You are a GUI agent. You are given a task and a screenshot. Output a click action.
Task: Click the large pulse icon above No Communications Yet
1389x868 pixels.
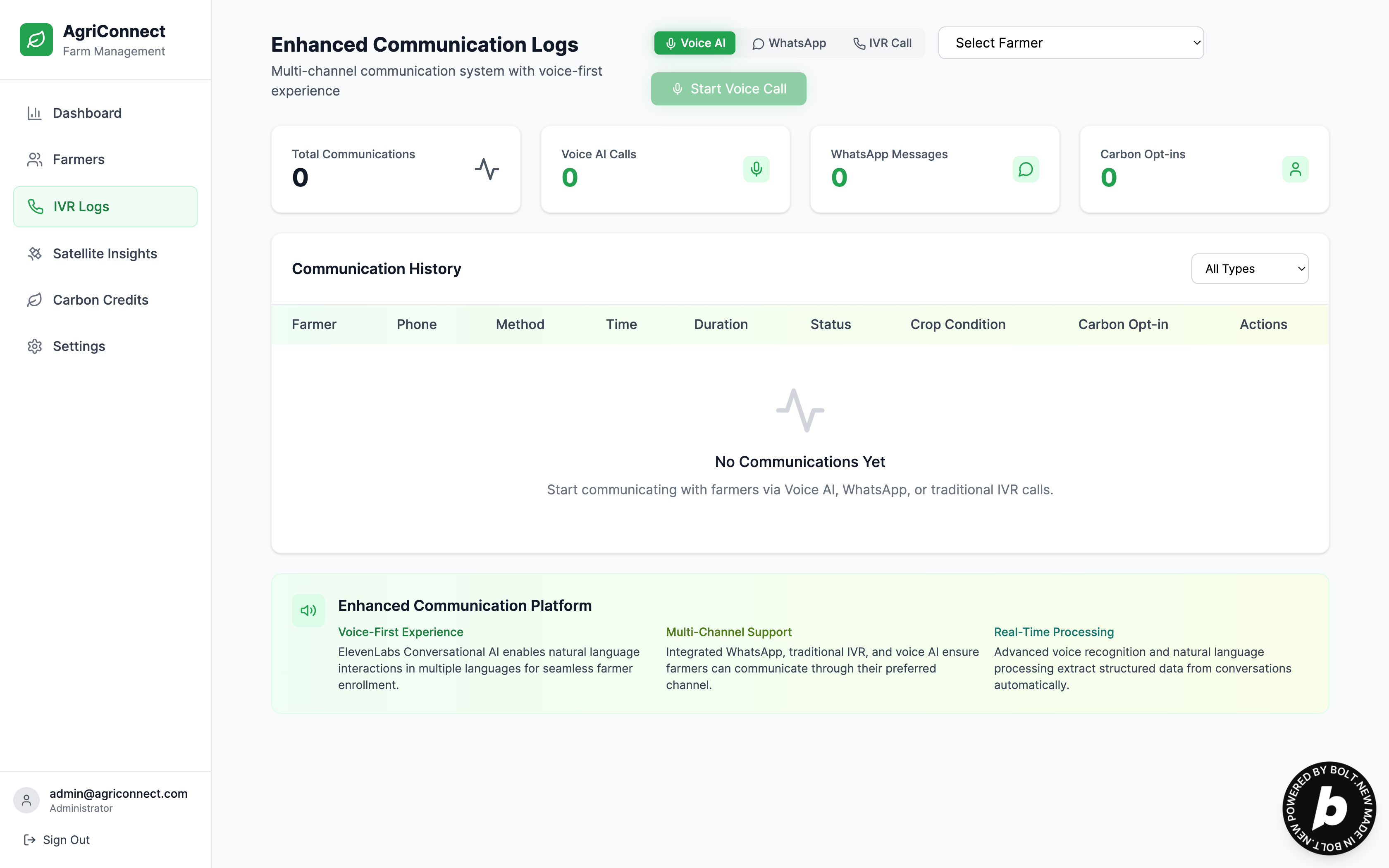point(800,410)
